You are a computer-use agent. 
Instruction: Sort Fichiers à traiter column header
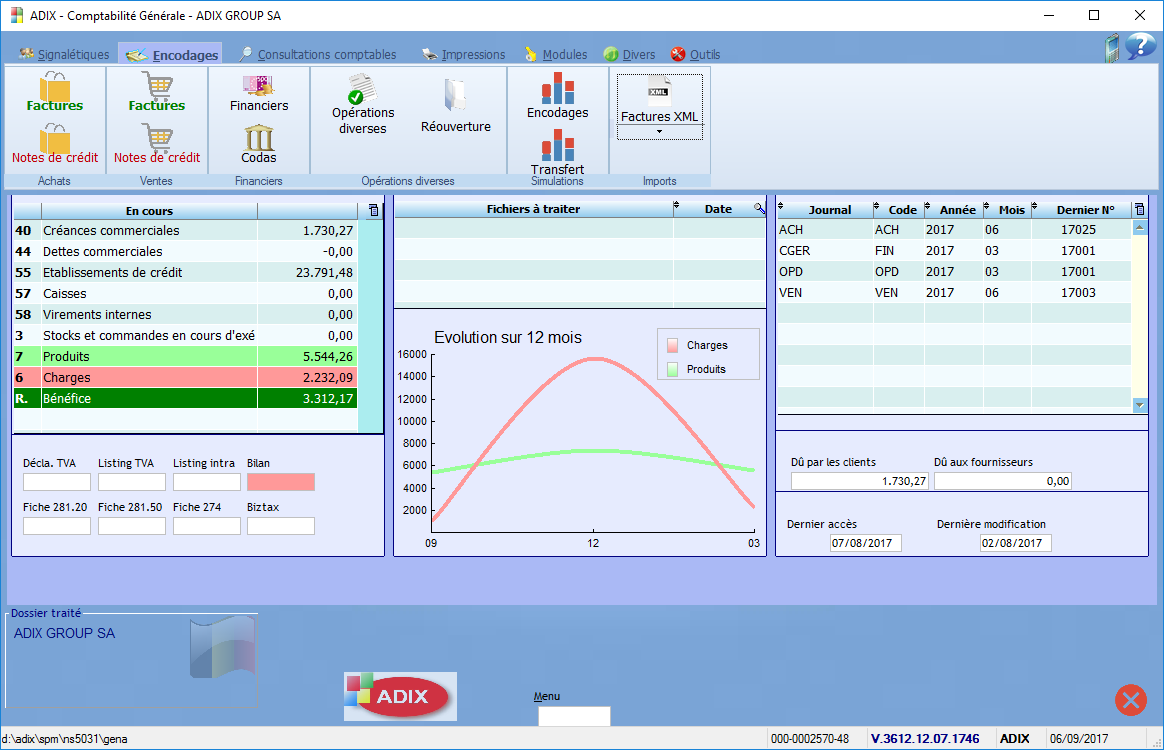[533, 209]
